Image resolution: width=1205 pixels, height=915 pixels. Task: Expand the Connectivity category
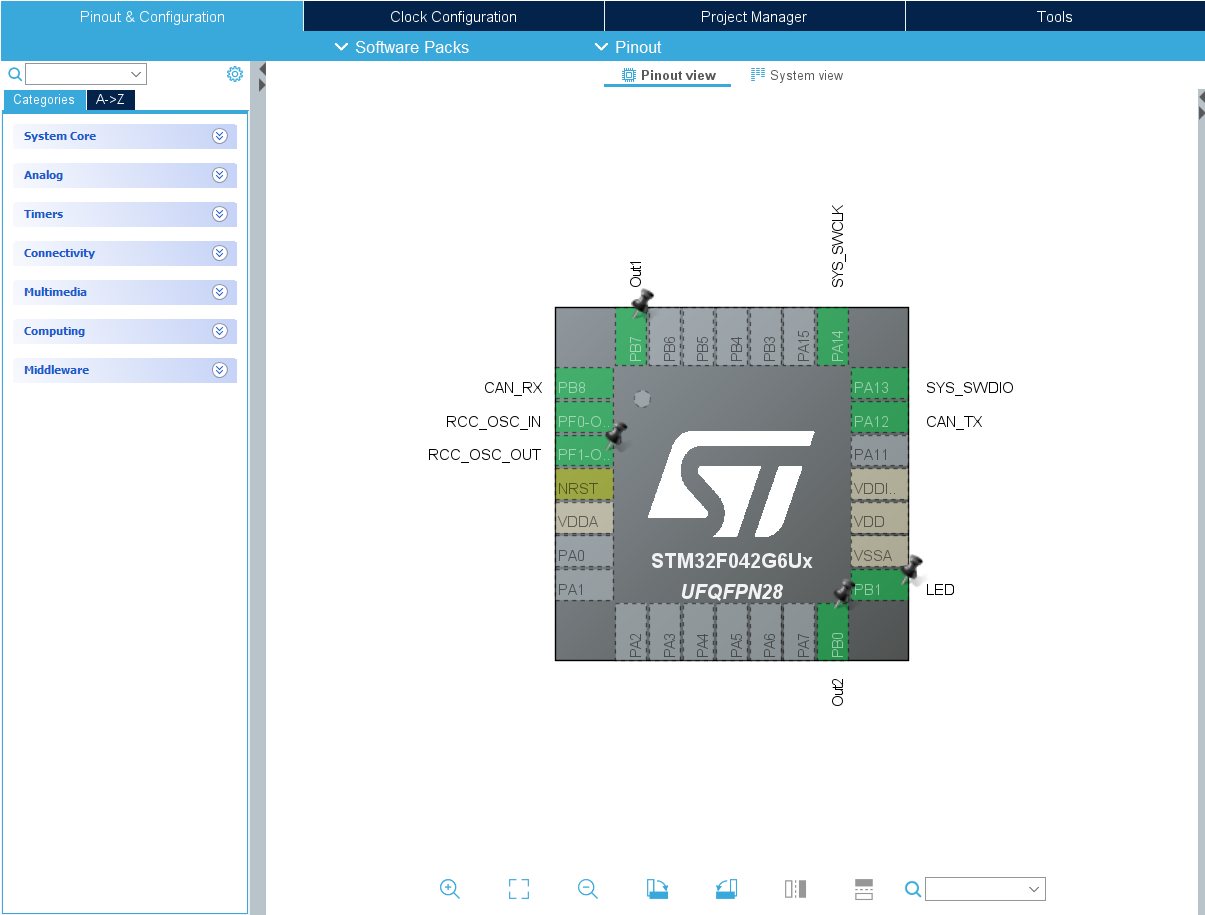click(x=125, y=253)
